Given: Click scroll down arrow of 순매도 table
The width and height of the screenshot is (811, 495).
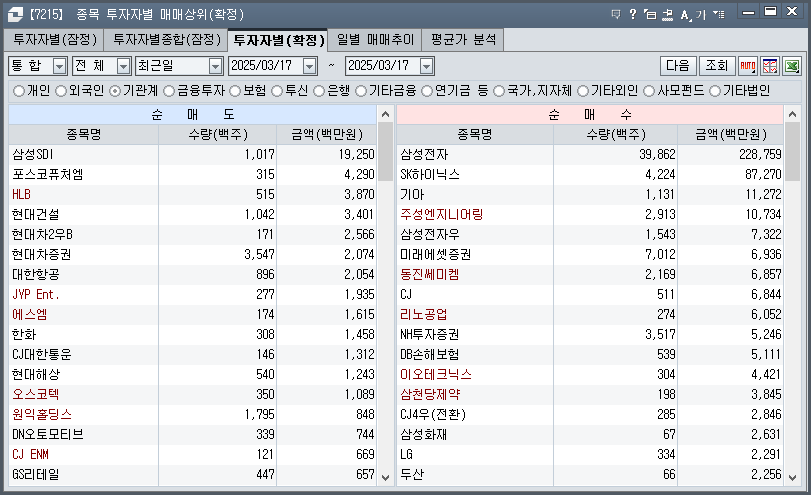Looking at the screenshot, I should (385, 477).
